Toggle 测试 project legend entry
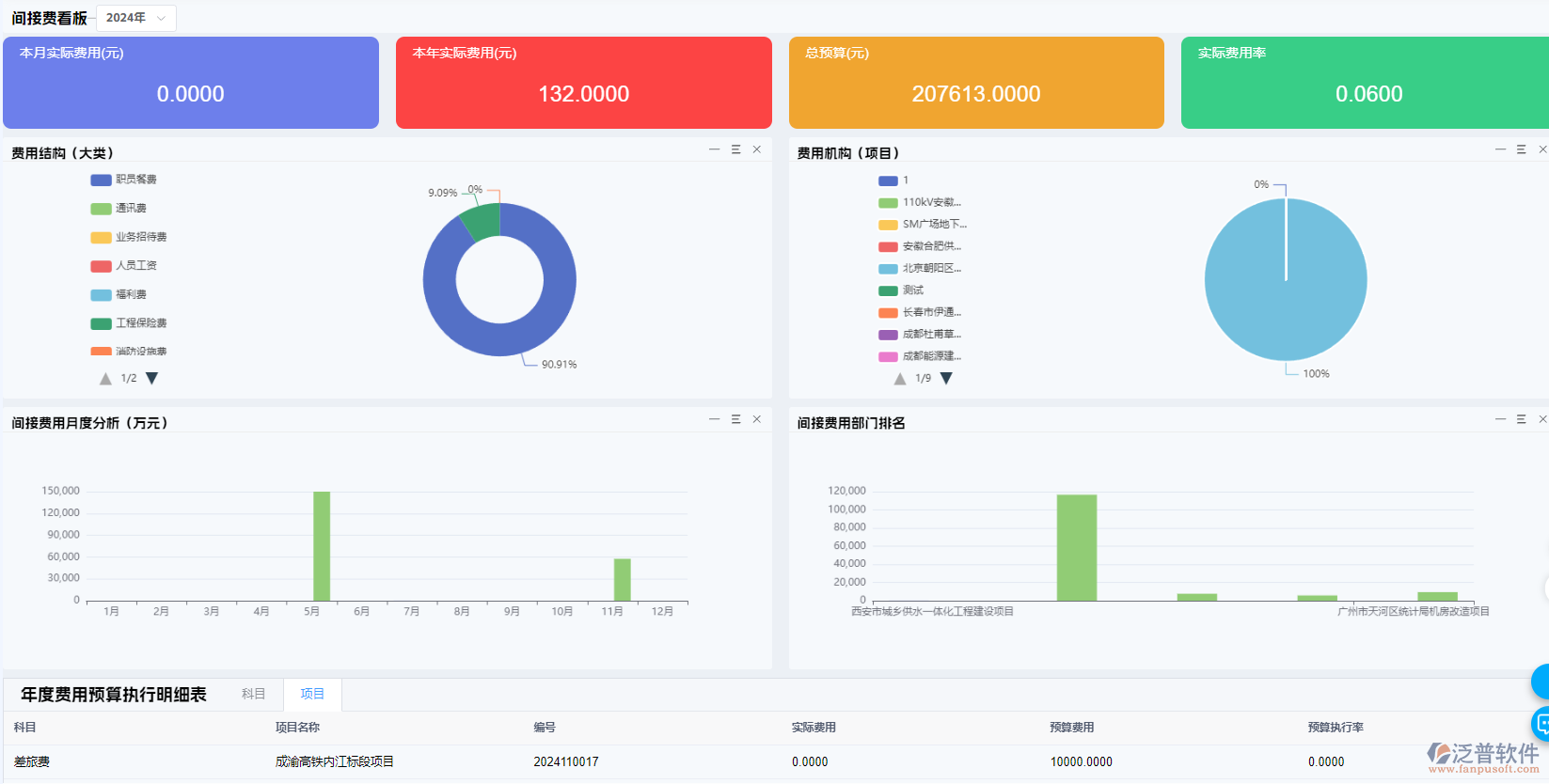Viewport: 1549px width, 784px height. pos(901,290)
